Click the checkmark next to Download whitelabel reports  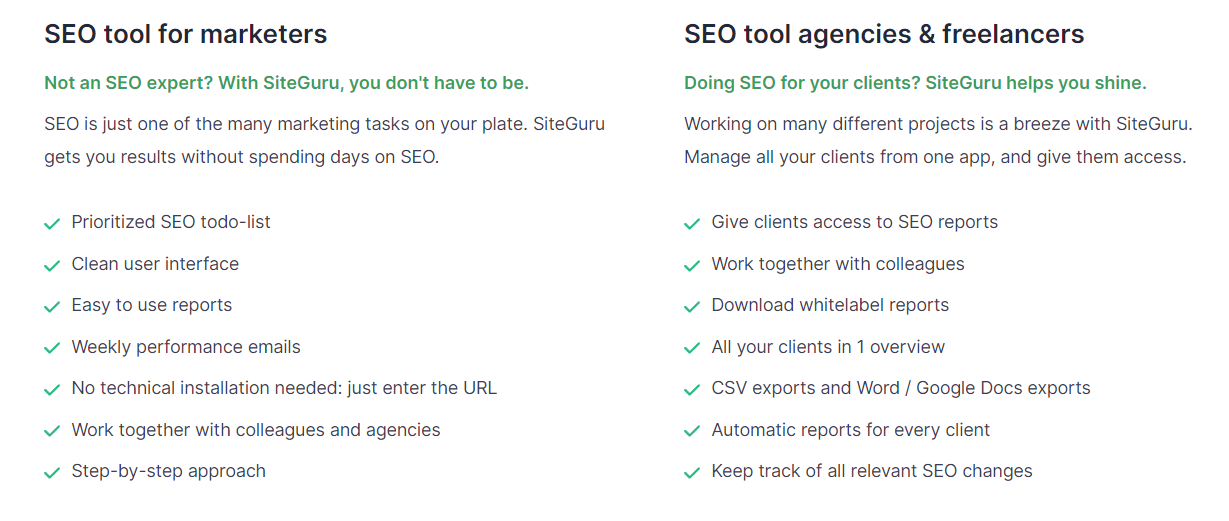692,307
